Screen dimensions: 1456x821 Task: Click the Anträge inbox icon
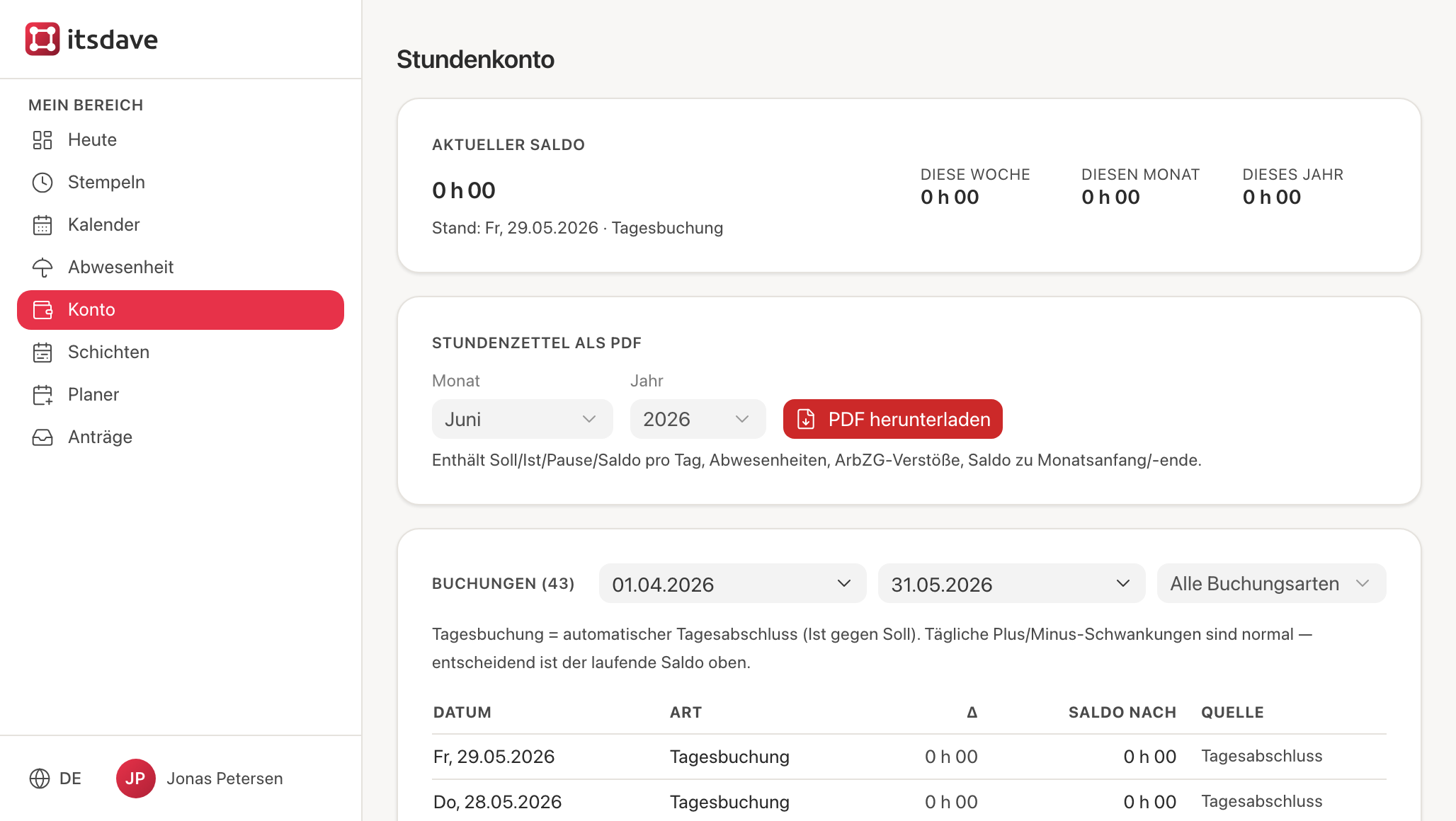42,437
